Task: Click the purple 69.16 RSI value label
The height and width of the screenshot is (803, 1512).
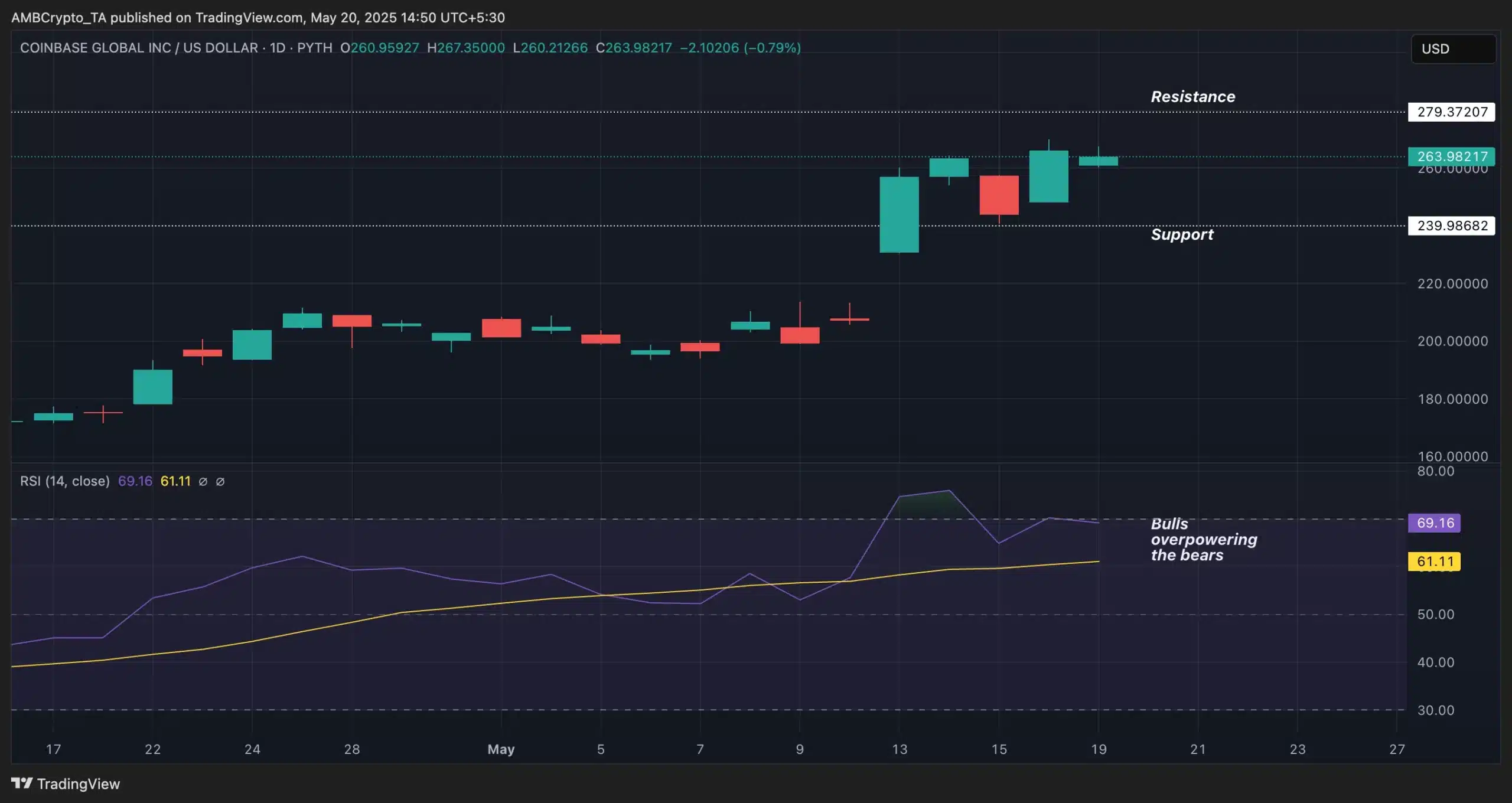Action: pyautogui.click(x=1435, y=523)
